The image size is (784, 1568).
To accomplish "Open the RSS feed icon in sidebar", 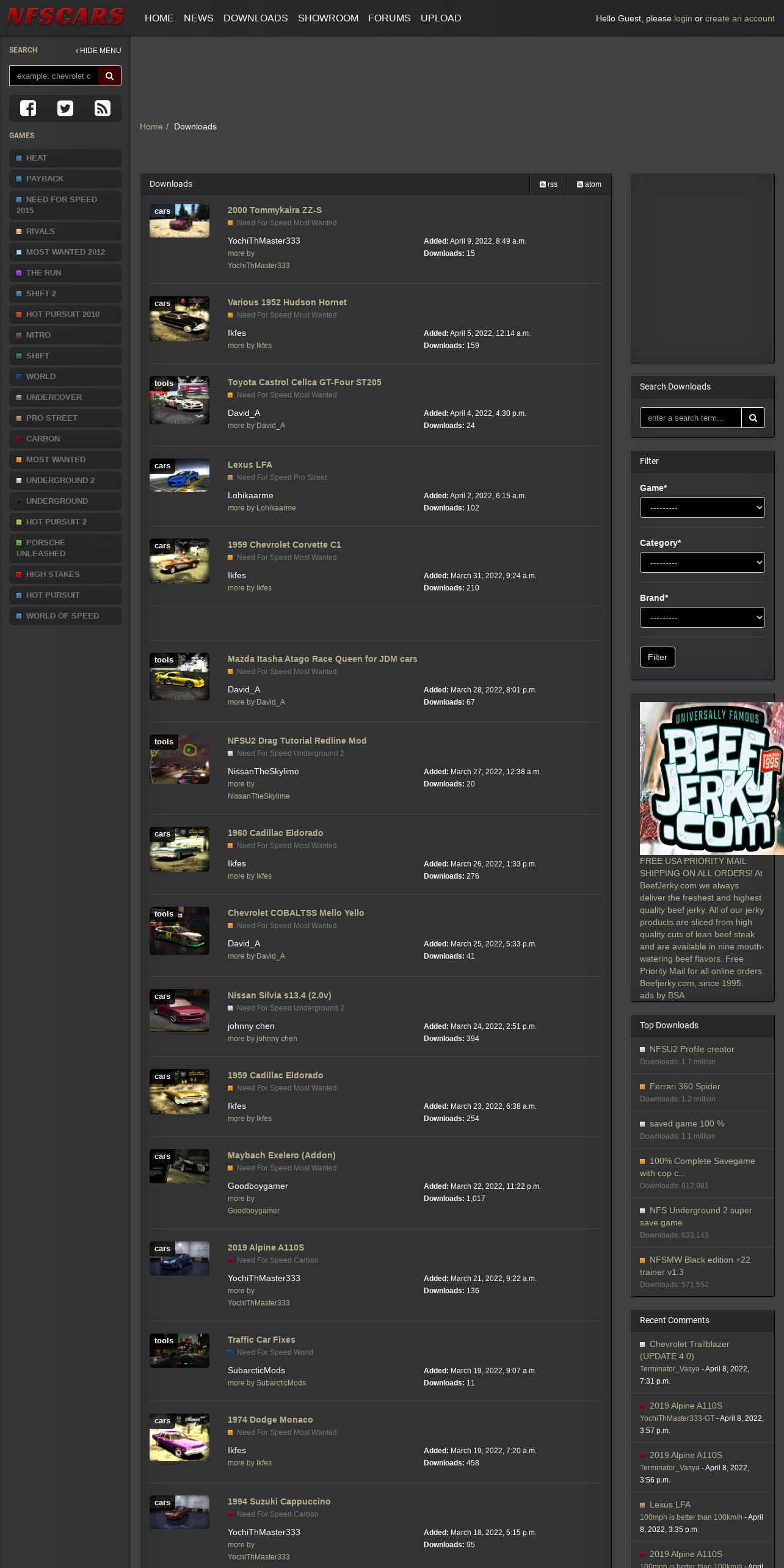I will pyautogui.click(x=103, y=108).
